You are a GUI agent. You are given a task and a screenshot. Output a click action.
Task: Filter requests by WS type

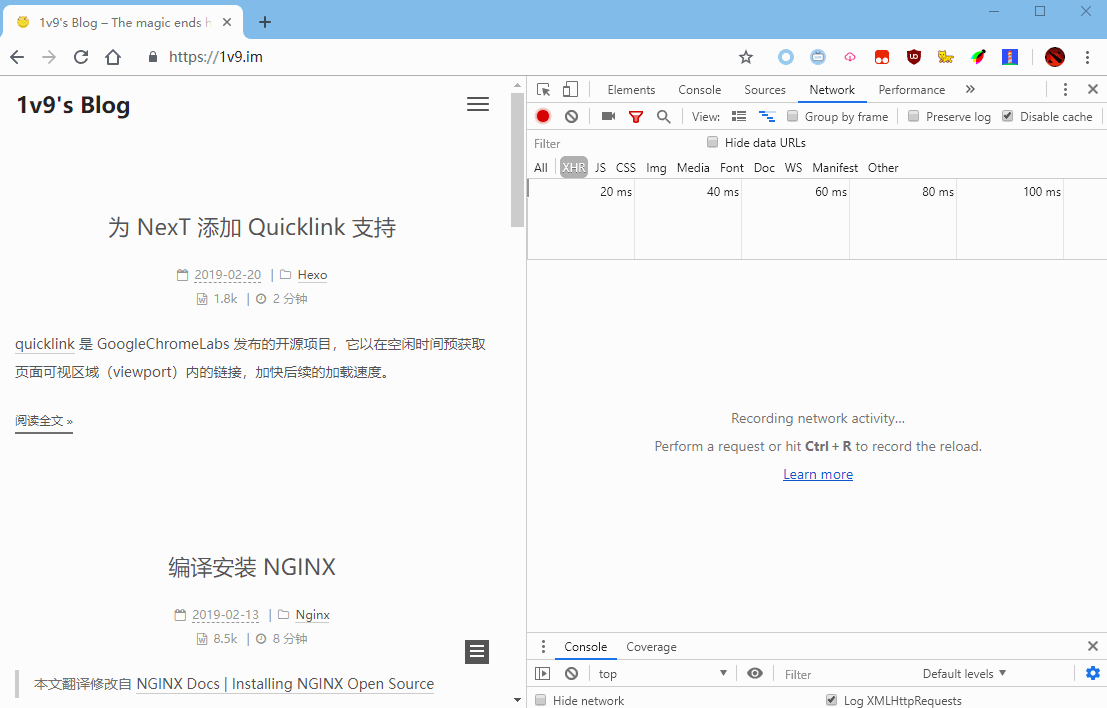tap(794, 168)
